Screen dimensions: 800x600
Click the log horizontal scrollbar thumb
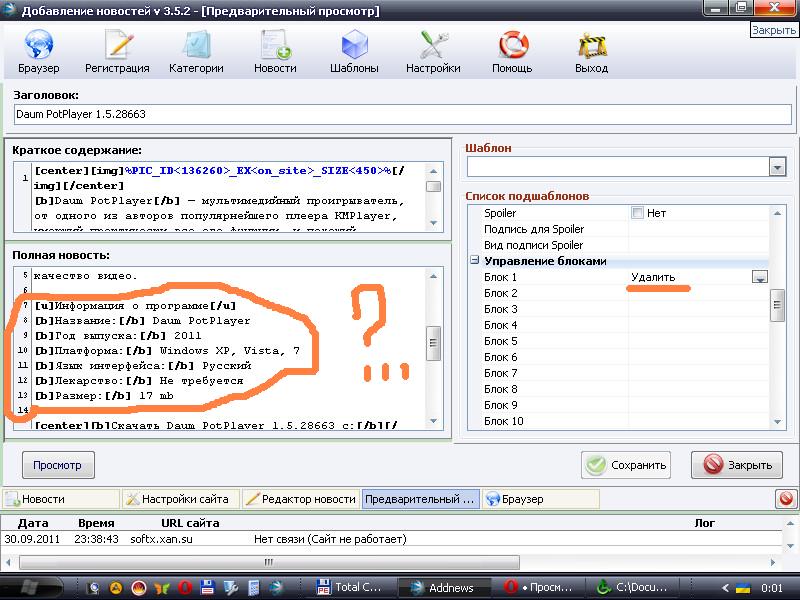click(269, 562)
